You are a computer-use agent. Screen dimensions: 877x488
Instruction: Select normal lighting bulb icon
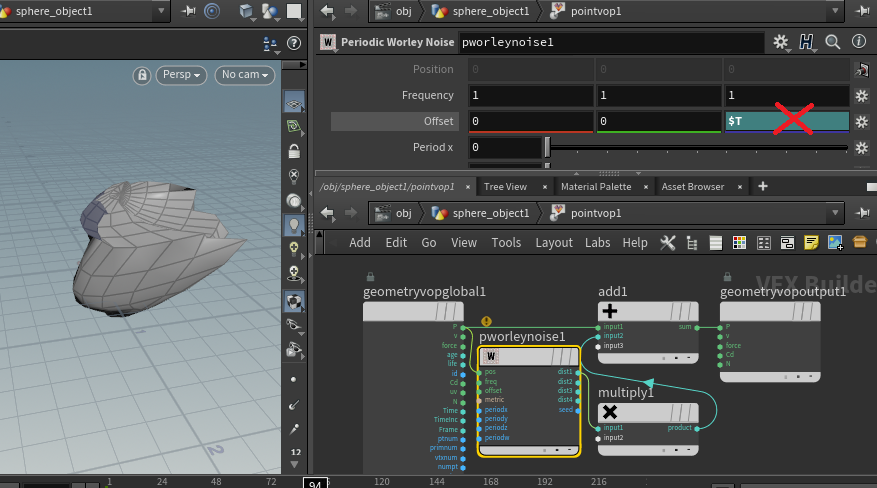tap(294, 225)
